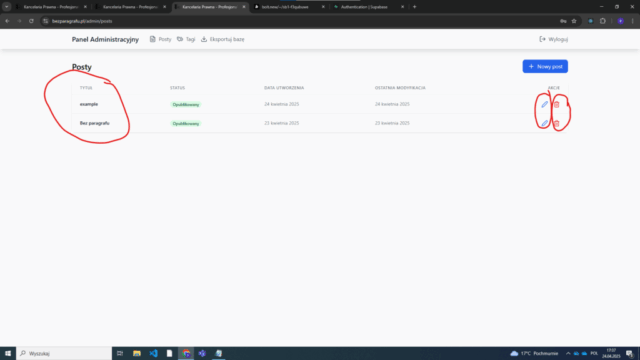Delete the example post with trash icon
640x360 pixels.
click(x=556, y=104)
